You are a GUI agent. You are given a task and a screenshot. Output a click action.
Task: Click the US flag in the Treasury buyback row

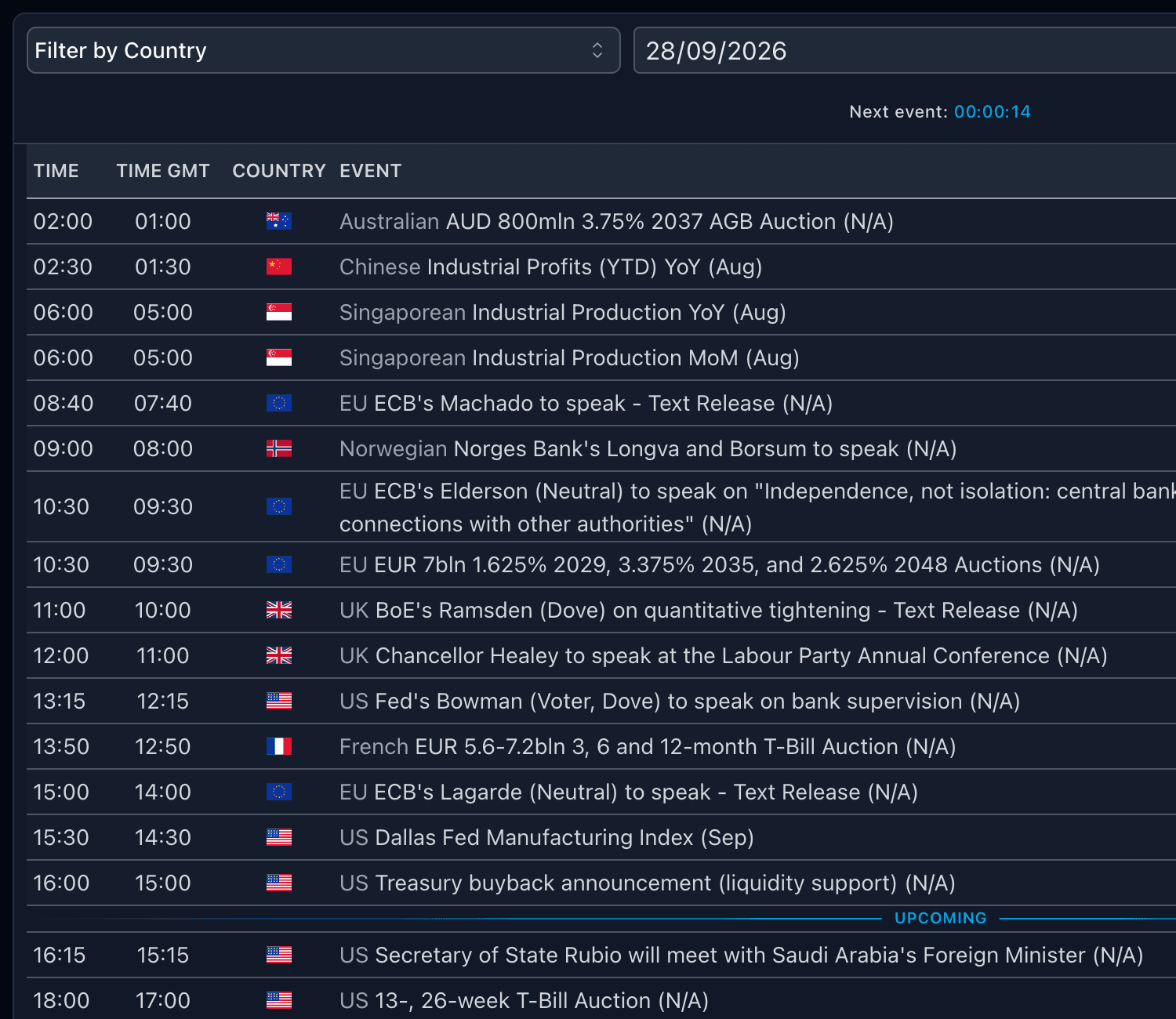tap(279, 883)
